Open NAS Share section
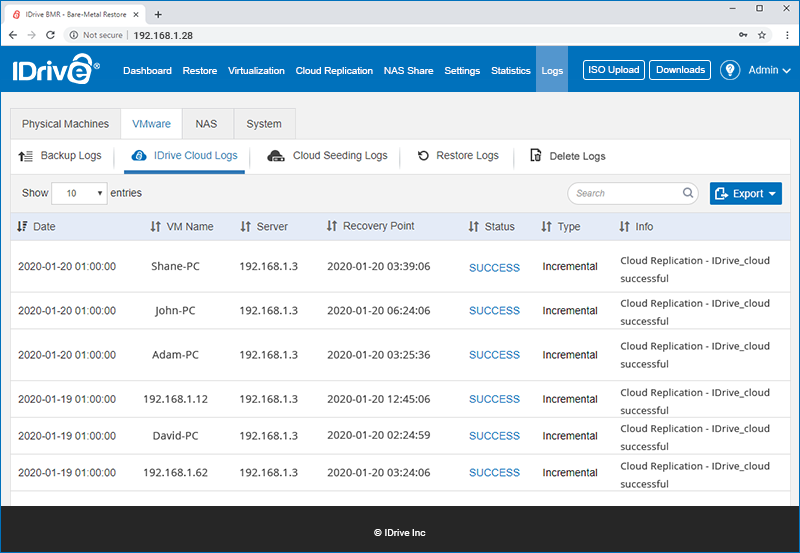The width and height of the screenshot is (800, 553). click(x=409, y=70)
